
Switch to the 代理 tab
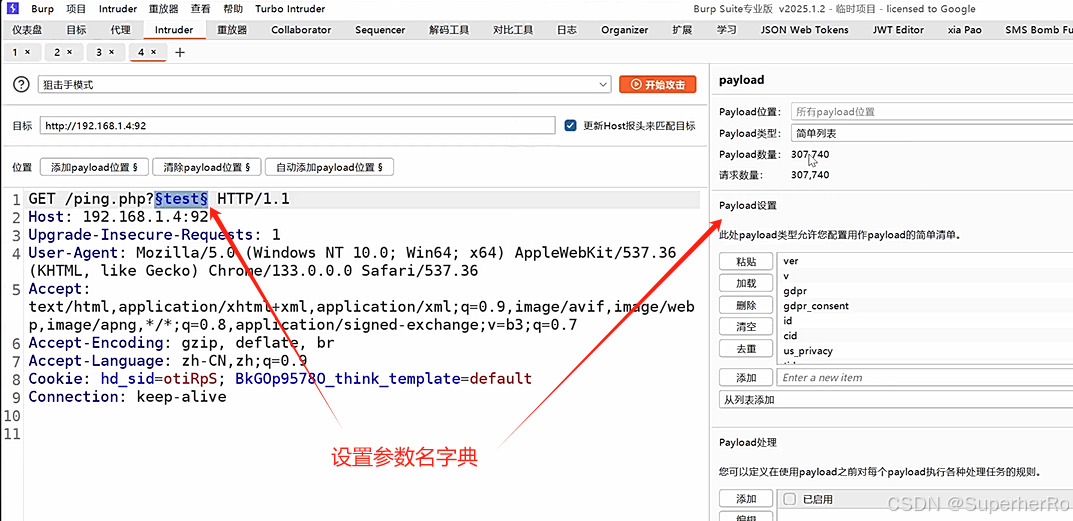(x=120, y=29)
